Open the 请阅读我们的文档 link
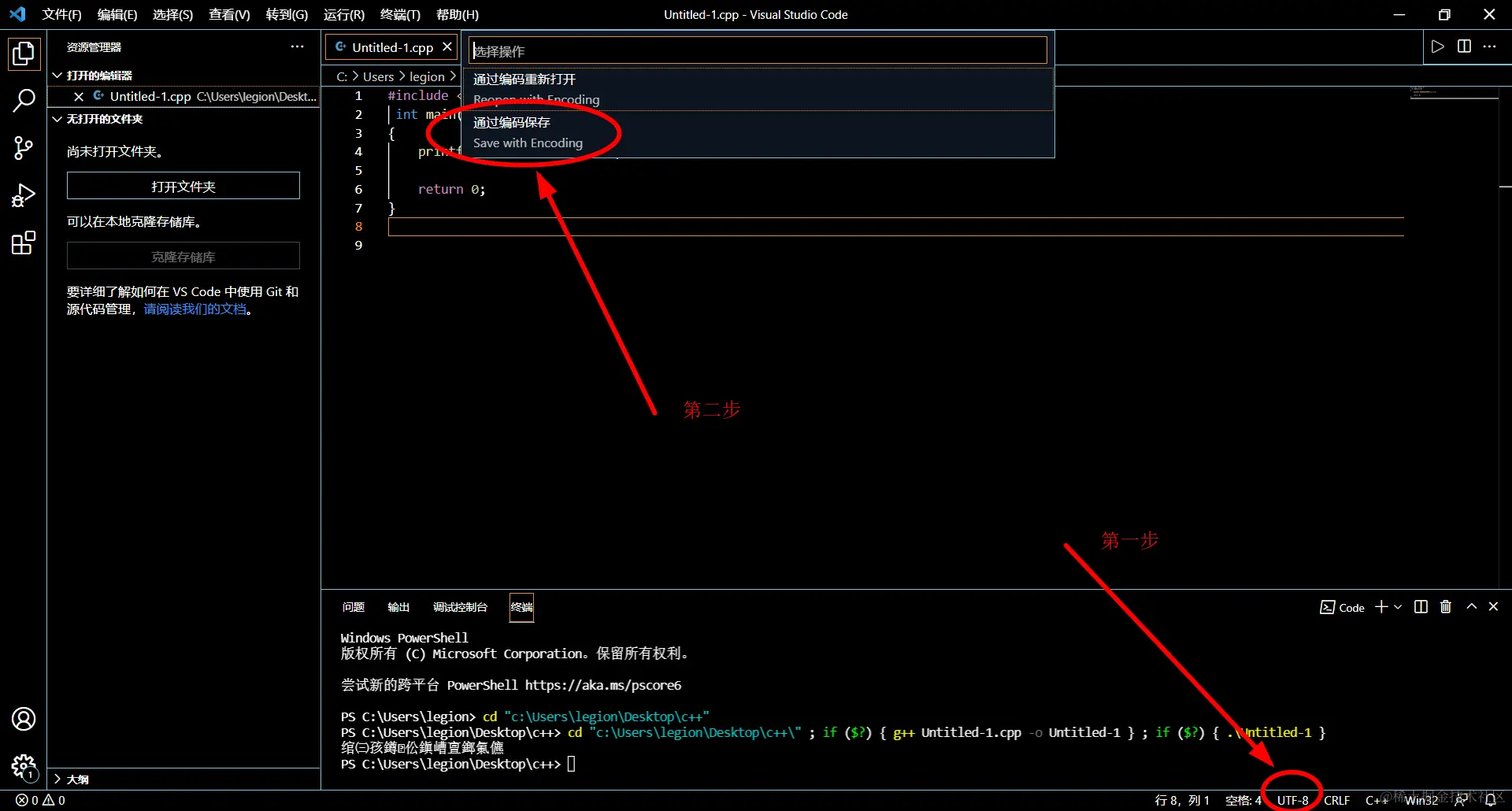This screenshot has height=811, width=1512. click(x=195, y=309)
